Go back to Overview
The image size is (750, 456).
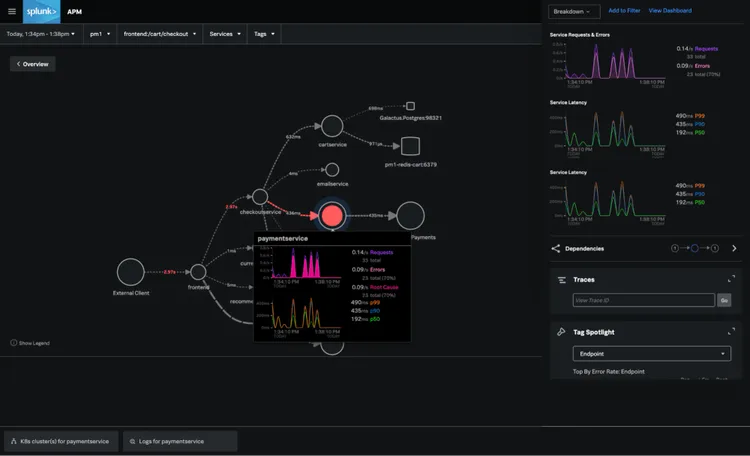[x=33, y=64]
